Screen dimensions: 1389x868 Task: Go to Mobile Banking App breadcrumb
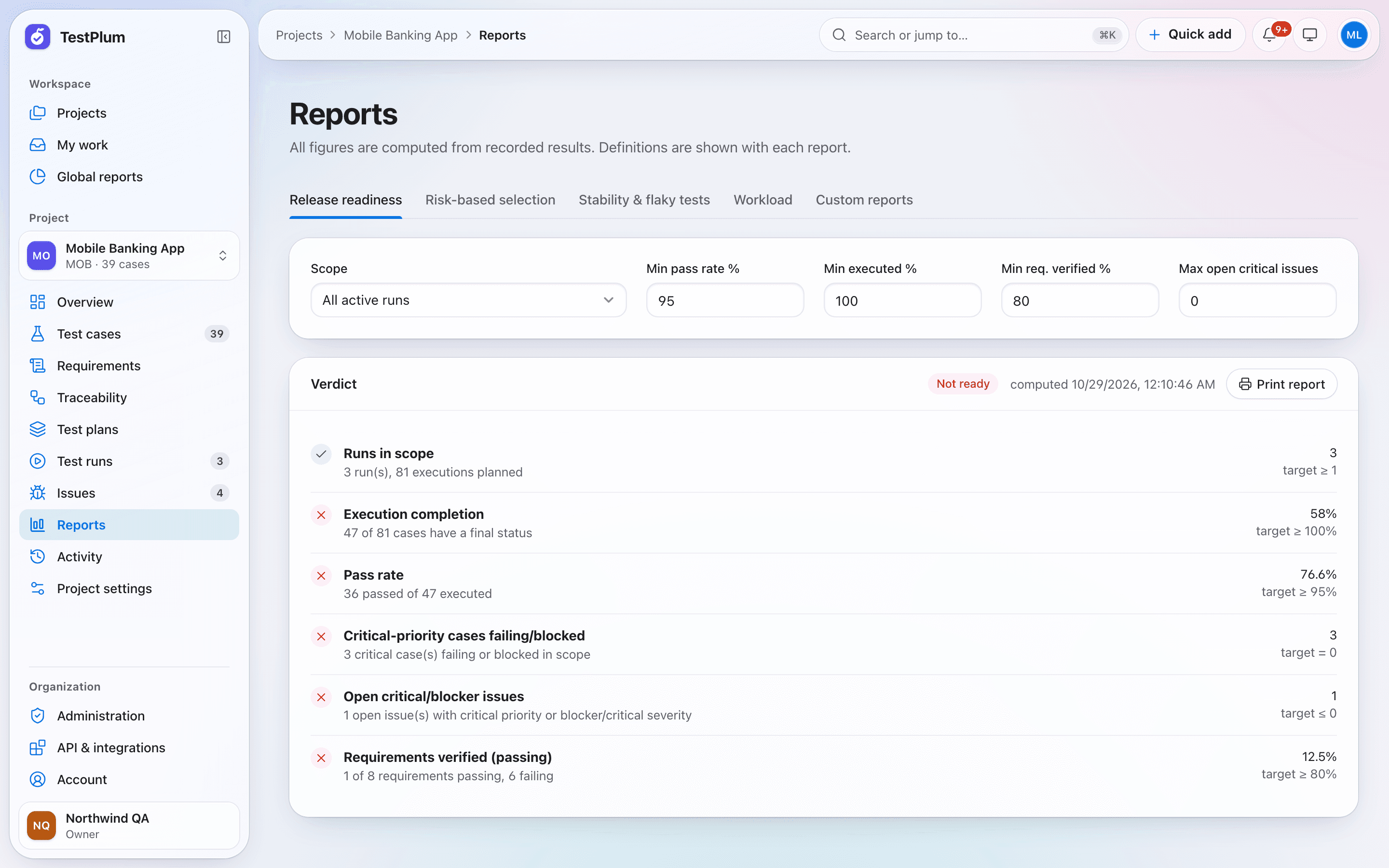[x=401, y=35]
